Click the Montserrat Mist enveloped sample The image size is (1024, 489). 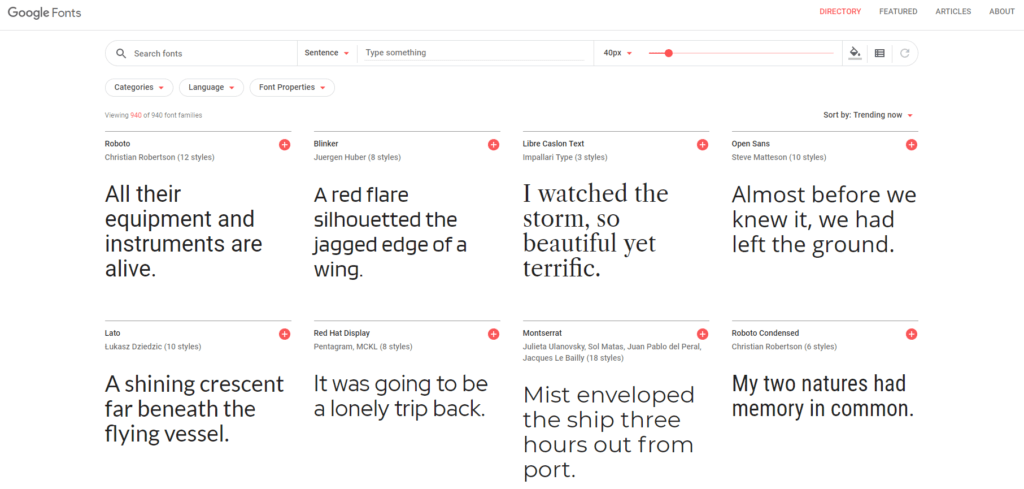click(x=609, y=432)
